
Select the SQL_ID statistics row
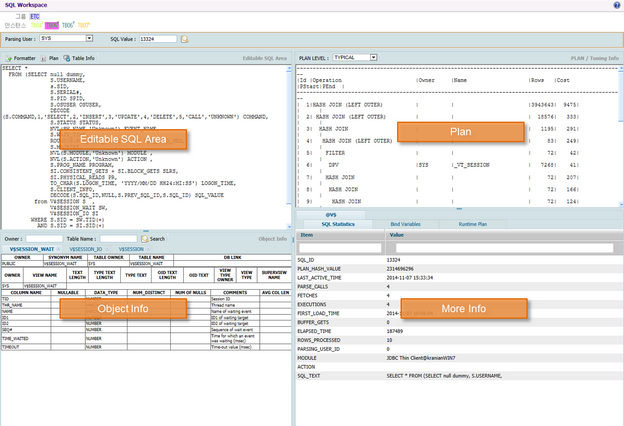pyautogui.click(x=460, y=260)
